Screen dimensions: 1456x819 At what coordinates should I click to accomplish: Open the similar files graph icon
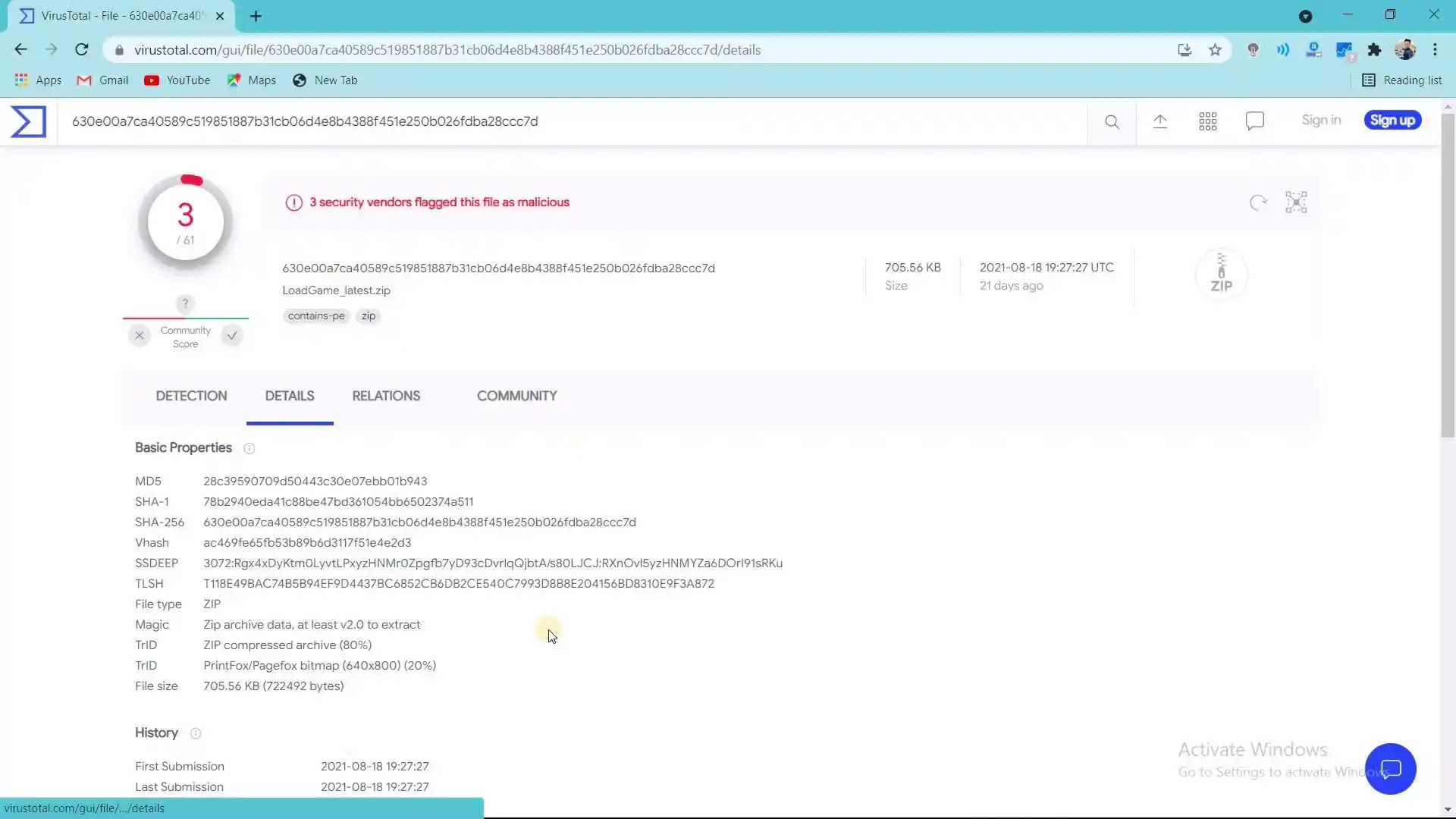coord(1296,202)
